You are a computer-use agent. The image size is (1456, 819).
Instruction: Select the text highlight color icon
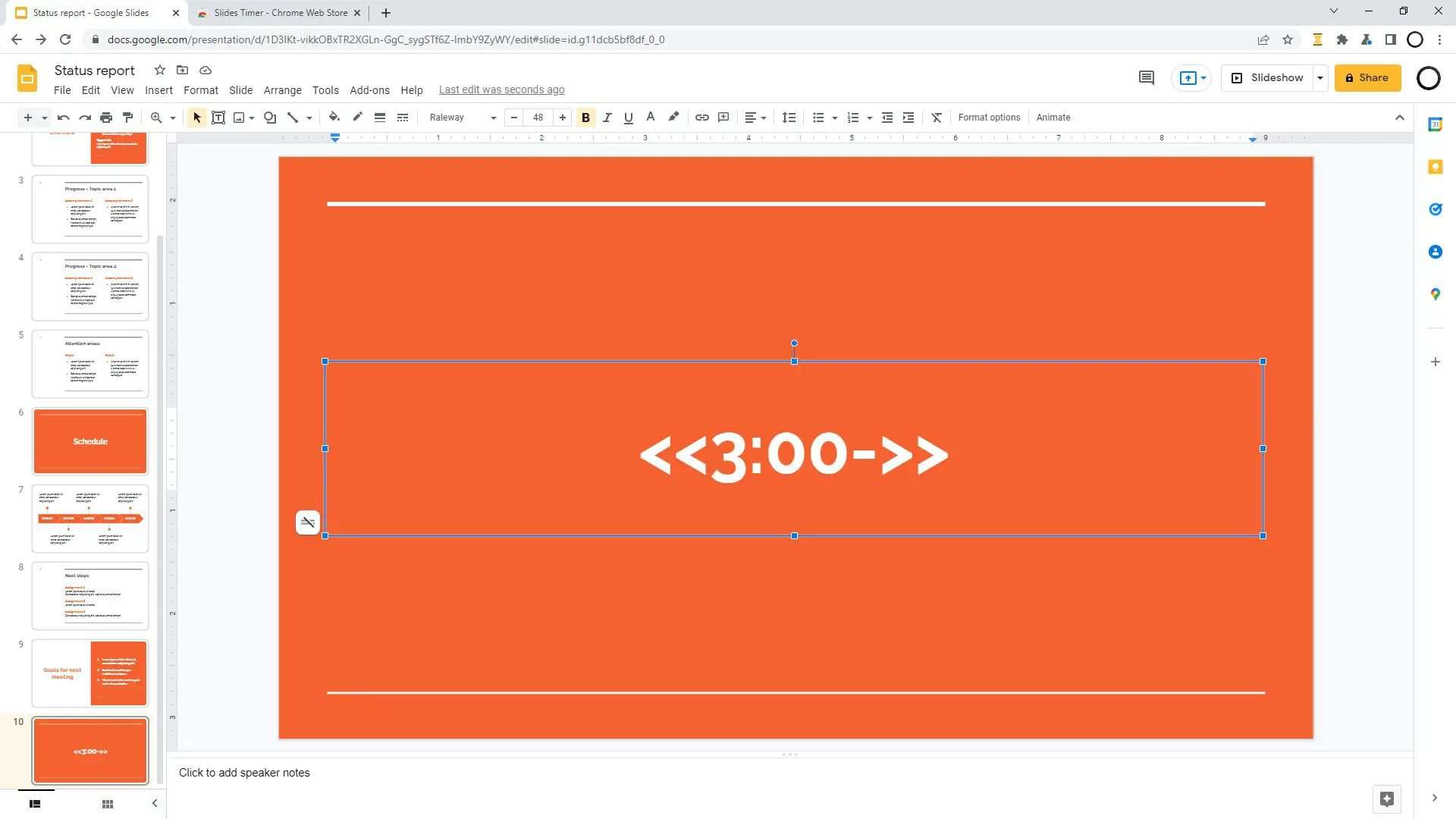coord(674,117)
